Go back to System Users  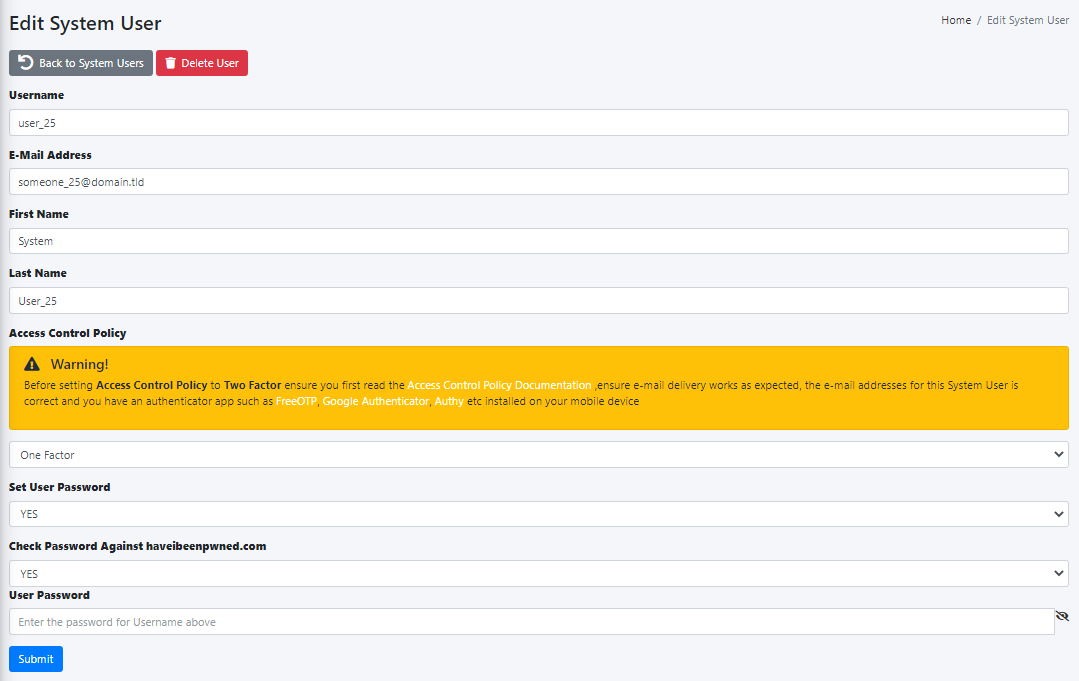pyautogui.click(x=81, y=63)
